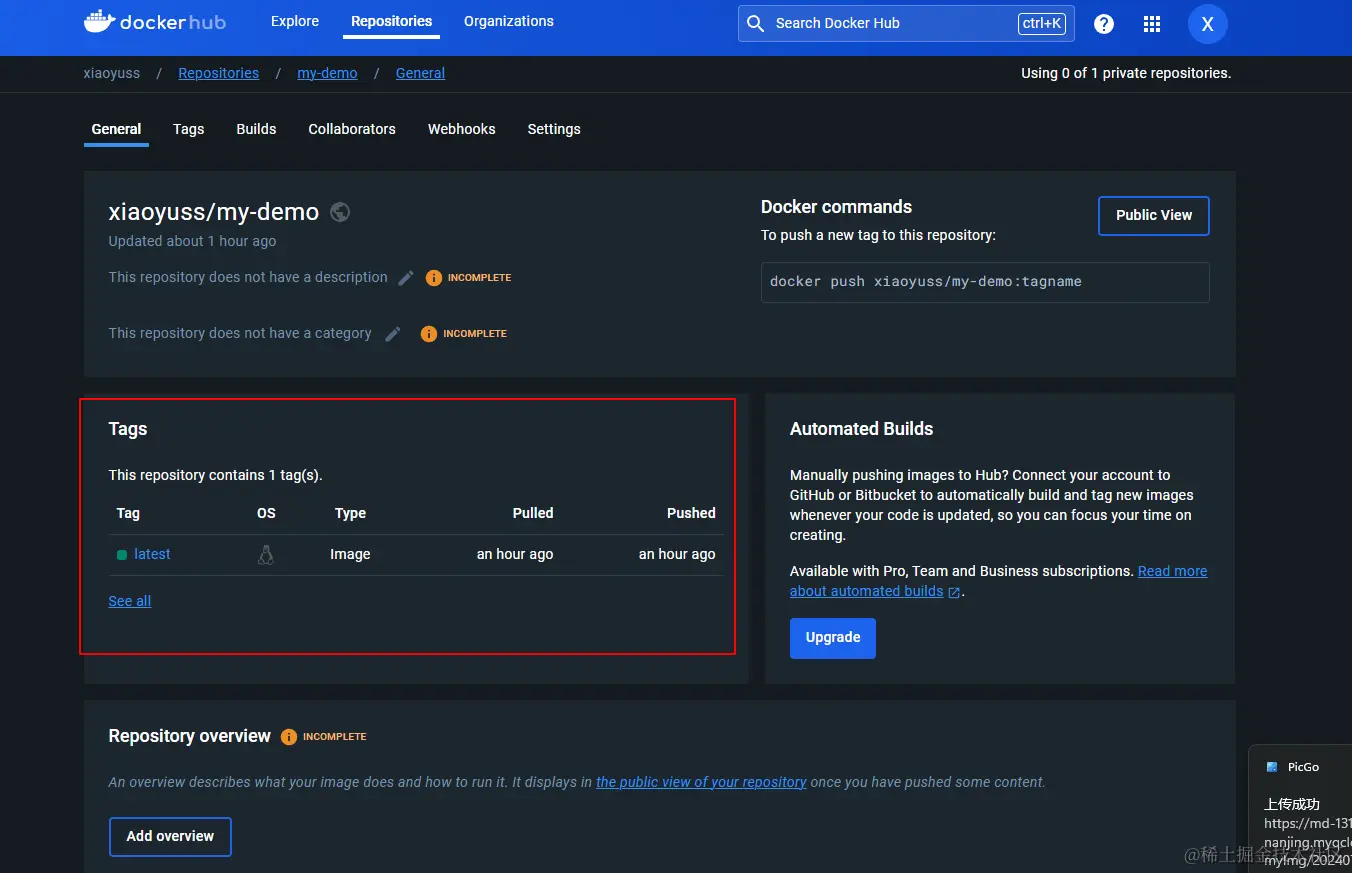Switch to the Webhooks tab
Viewport: 1352px width, 873px height.
pos(462,129)
